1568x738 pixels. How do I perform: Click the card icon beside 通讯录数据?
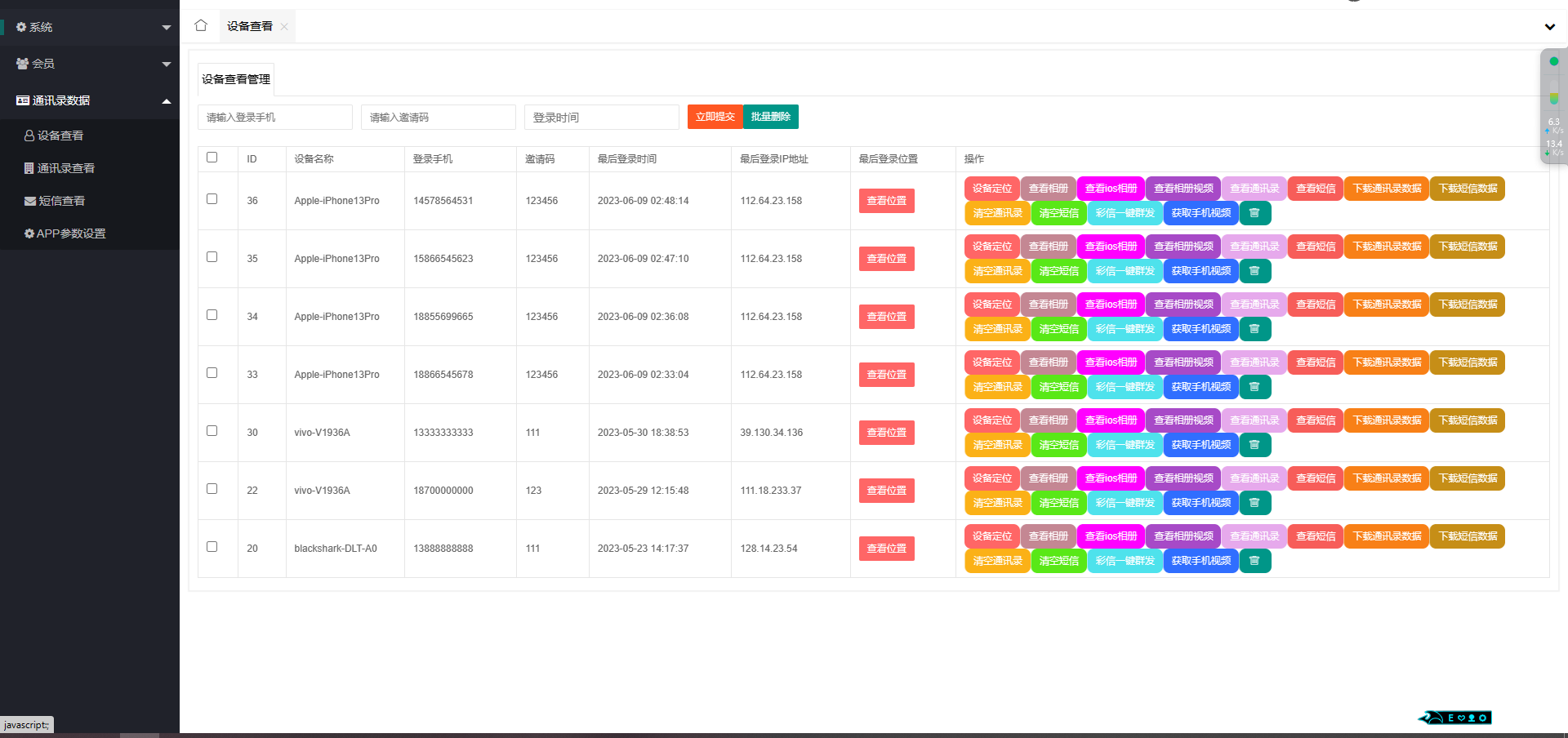[23, 100]
